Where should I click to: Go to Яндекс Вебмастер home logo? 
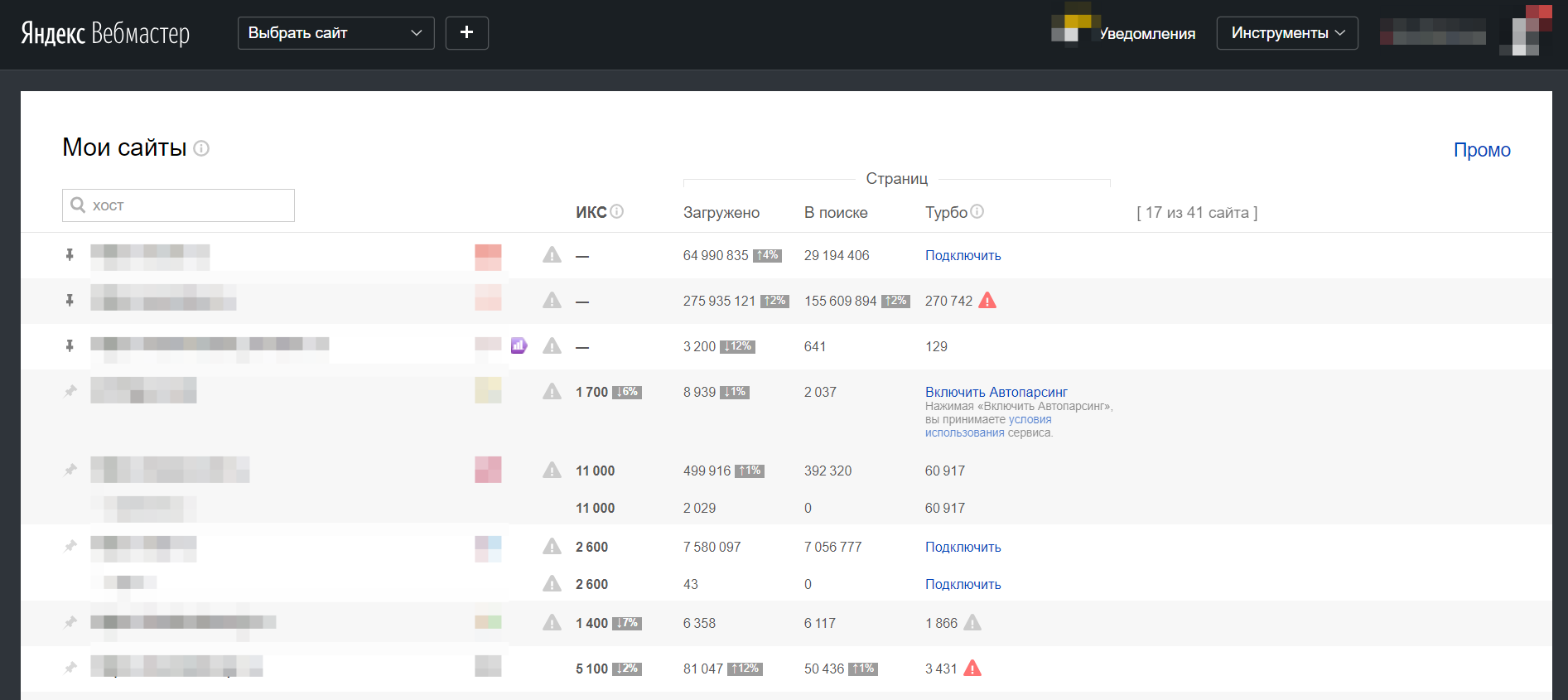[105, 33]
